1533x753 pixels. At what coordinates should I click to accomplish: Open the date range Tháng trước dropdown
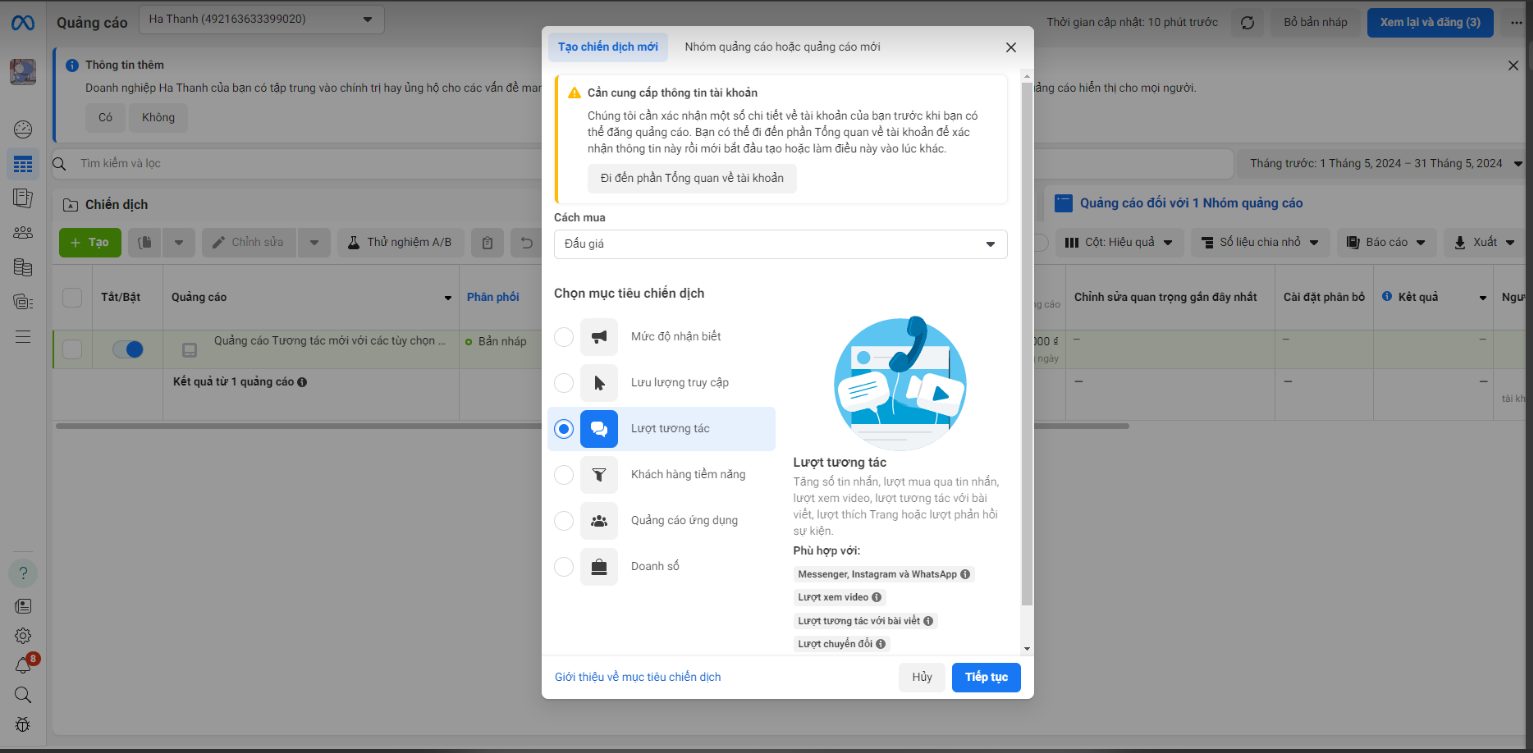pos(1385,163)
